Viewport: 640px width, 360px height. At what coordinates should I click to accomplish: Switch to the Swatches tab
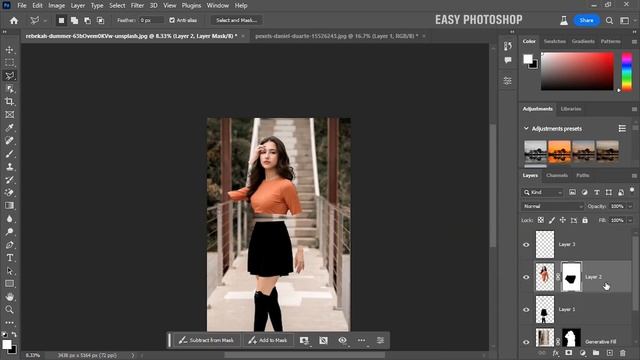click(x=555, y=42)
